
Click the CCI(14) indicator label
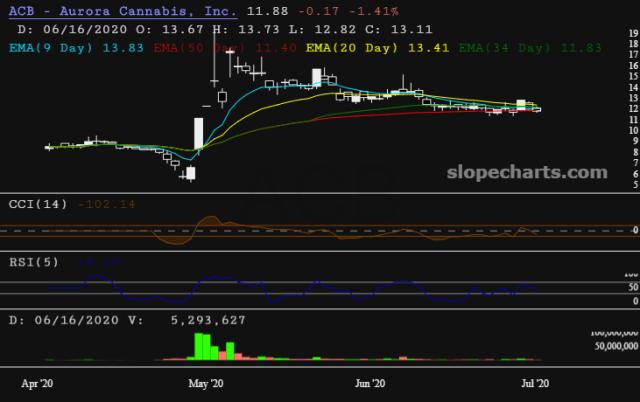point(38,204)
